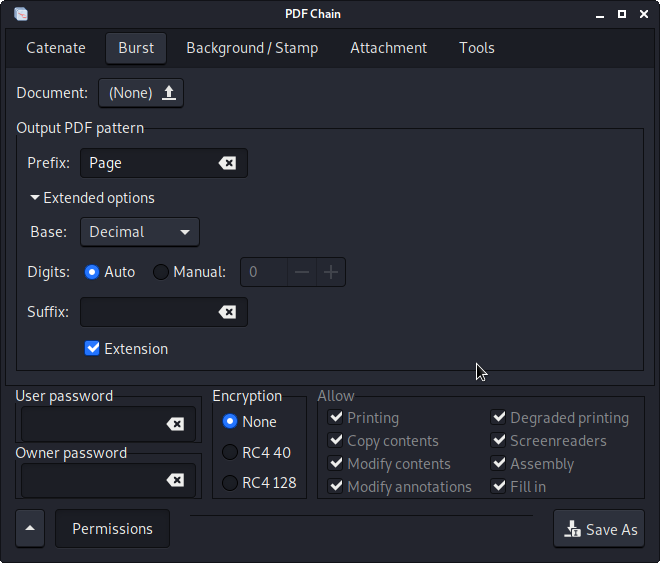Click the Save As button
Image resolution: width=660 pixels, height=563 pixels.
click(599, 528)
